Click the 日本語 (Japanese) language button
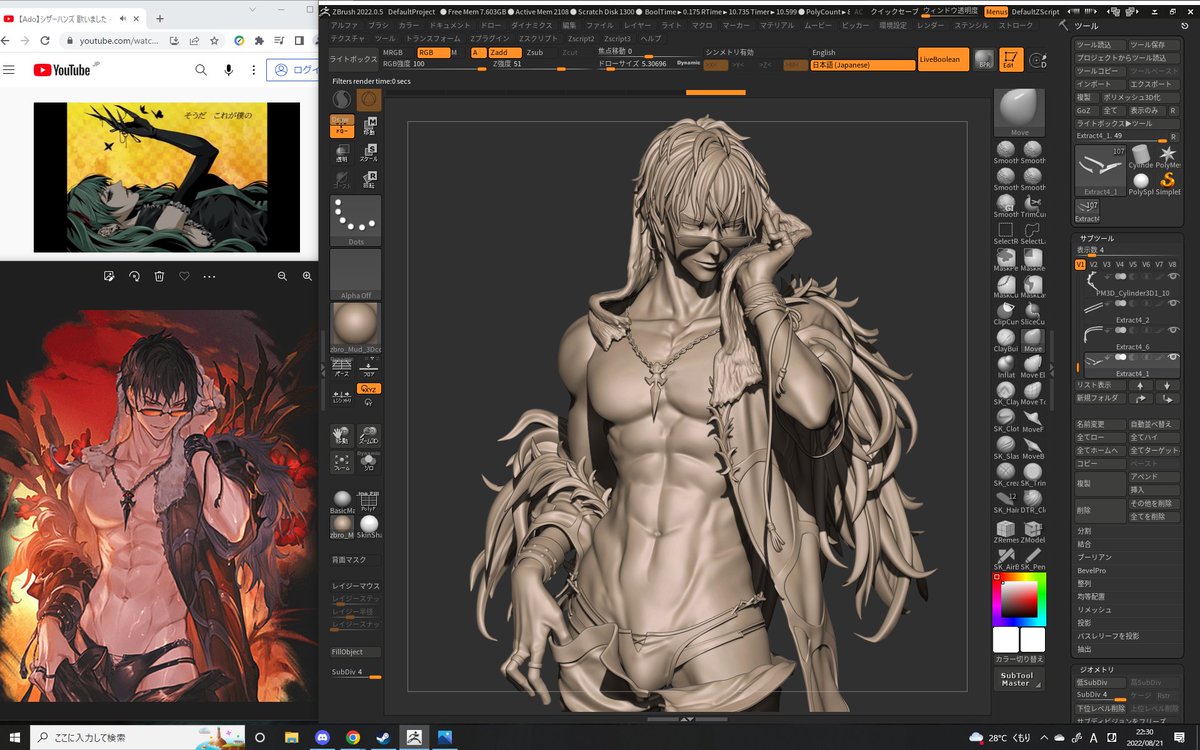Image resolution: width=1200 pixels, height=750 pixels. 863,65
